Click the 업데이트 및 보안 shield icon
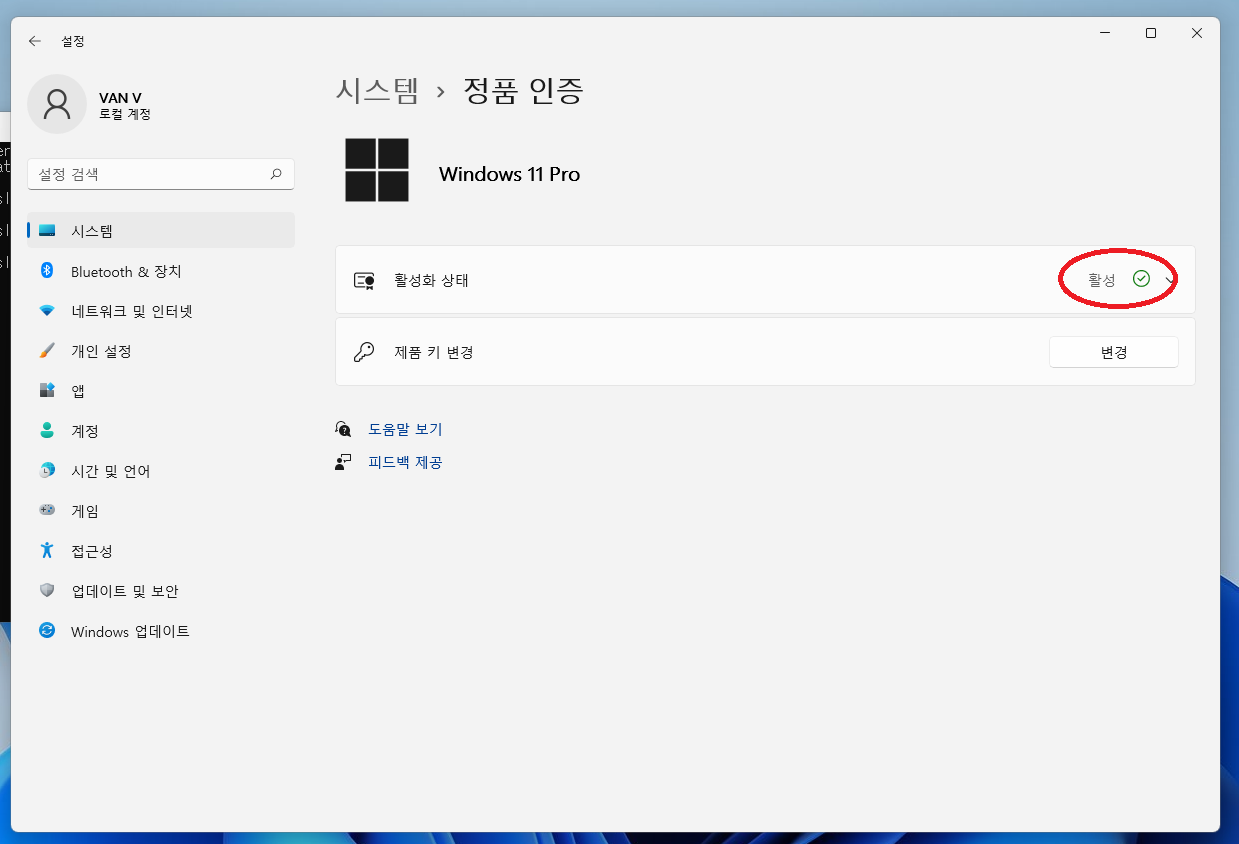1239x844 pixels. pyautogui.click(x=47, y=591)
